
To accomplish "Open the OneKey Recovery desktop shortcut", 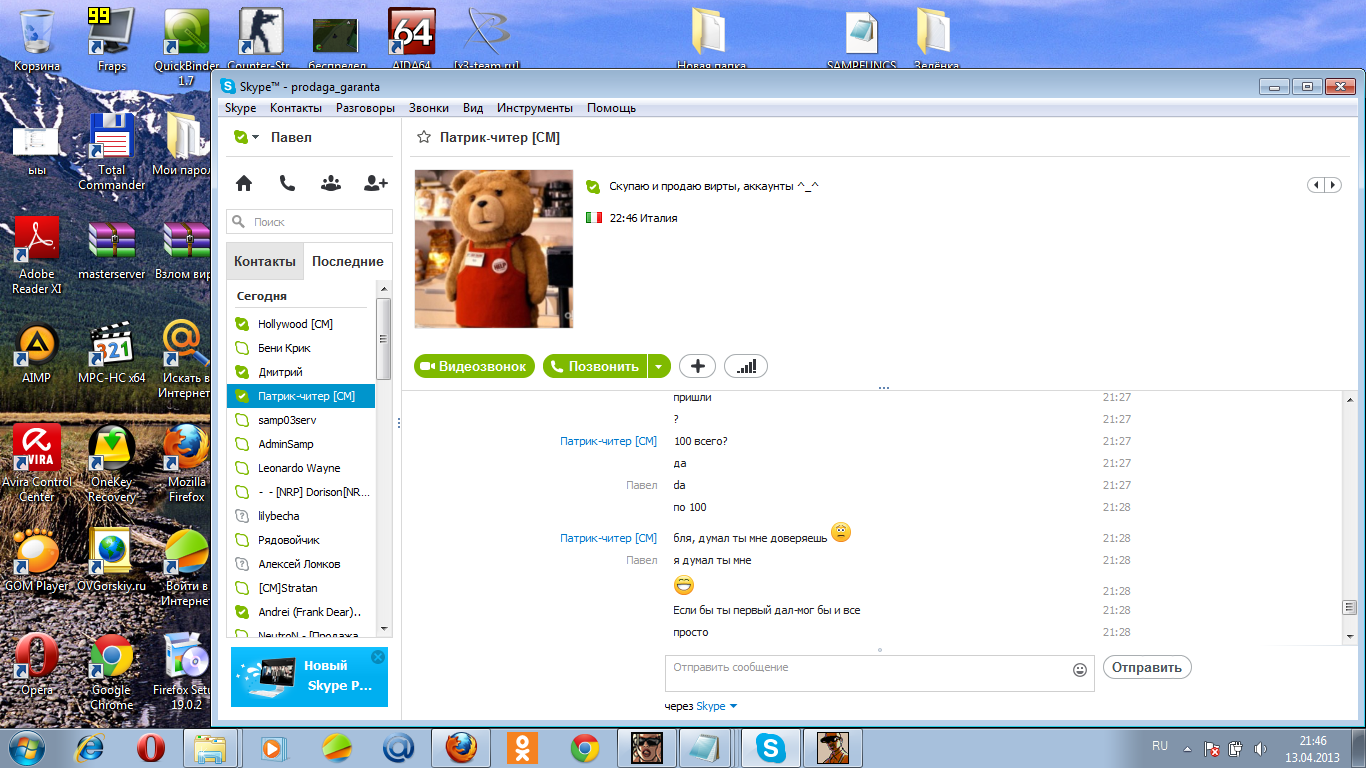I will click(x=112, y=462).
